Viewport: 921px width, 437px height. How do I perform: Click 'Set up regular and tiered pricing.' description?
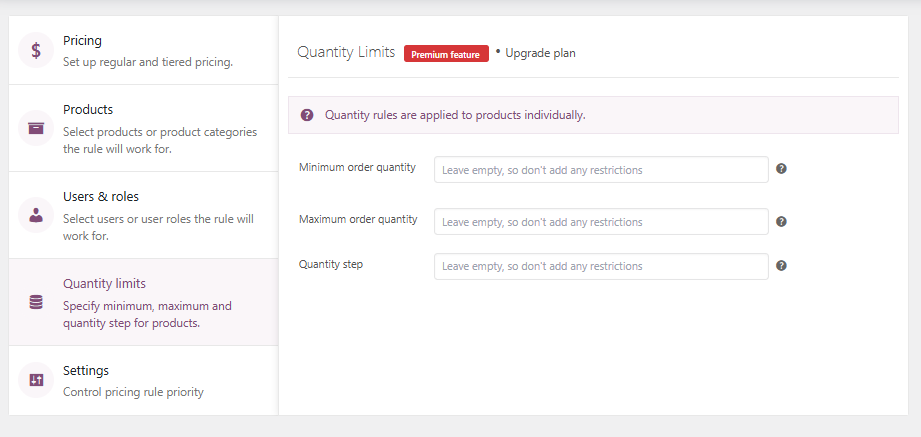pos(148,62)
